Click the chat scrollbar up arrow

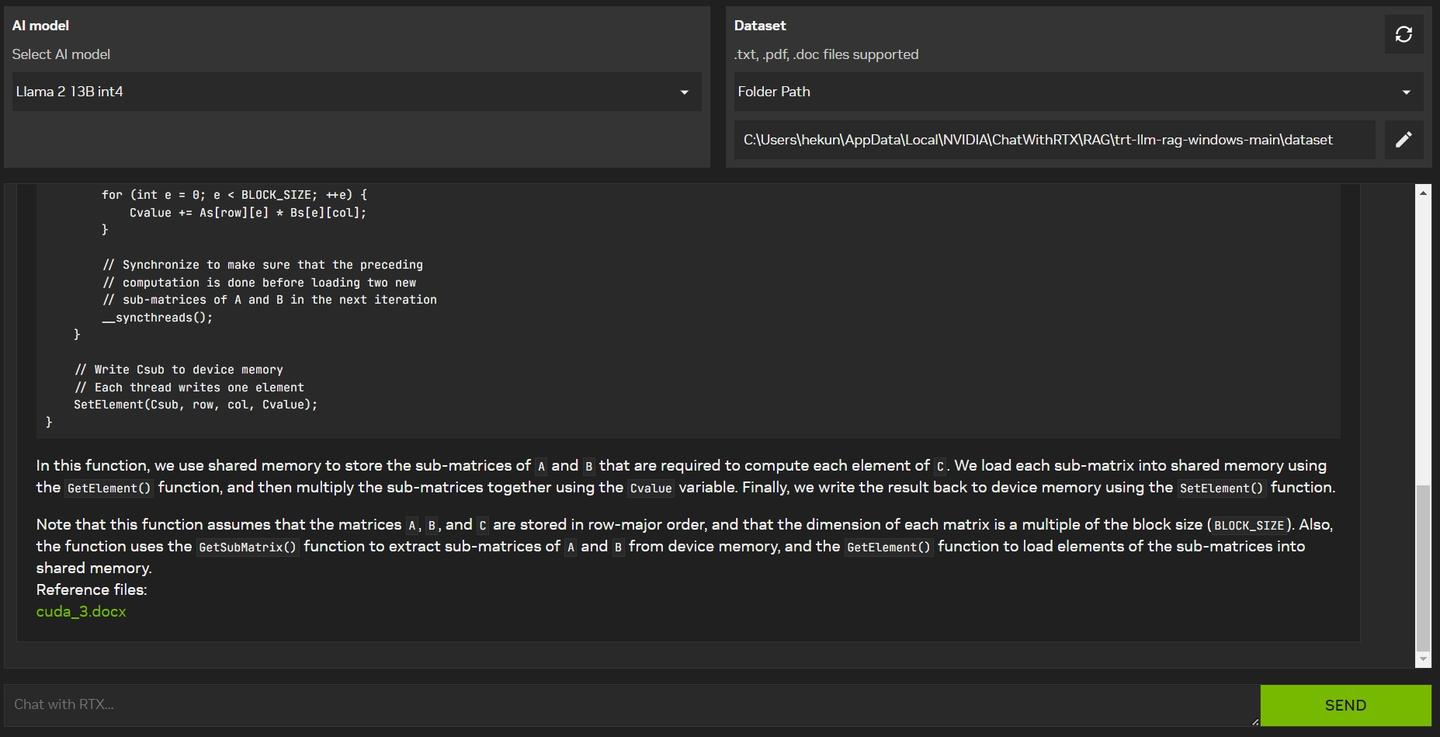tap(1424, 192)
